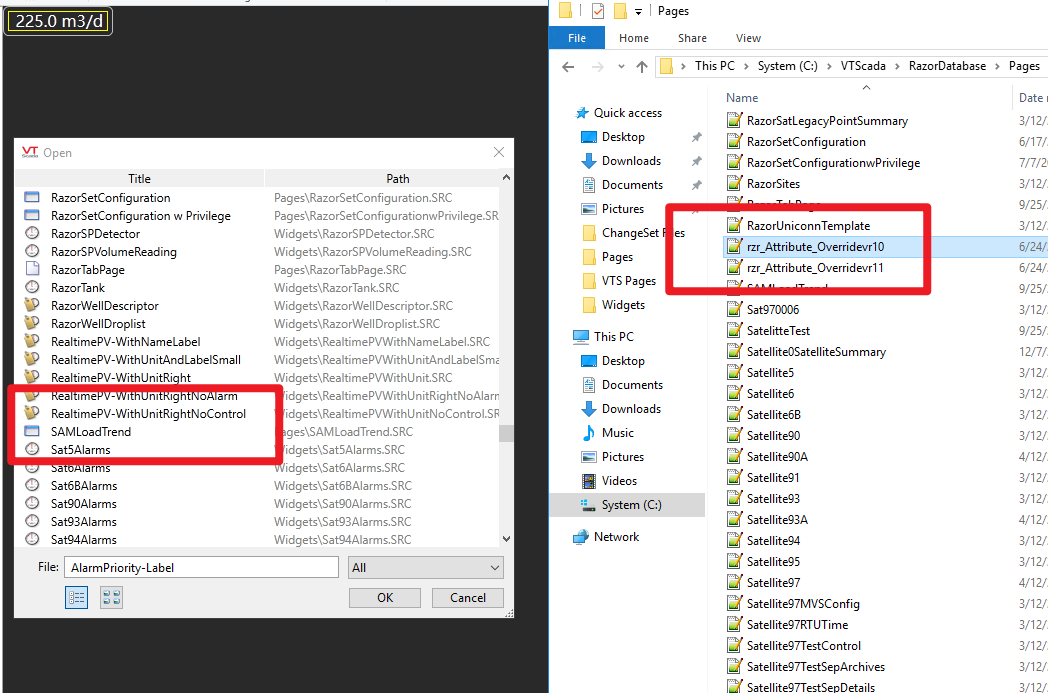Open the View ribbon tab
Viewport: 1048px width, 693px height.
click(x=748, y=38)
